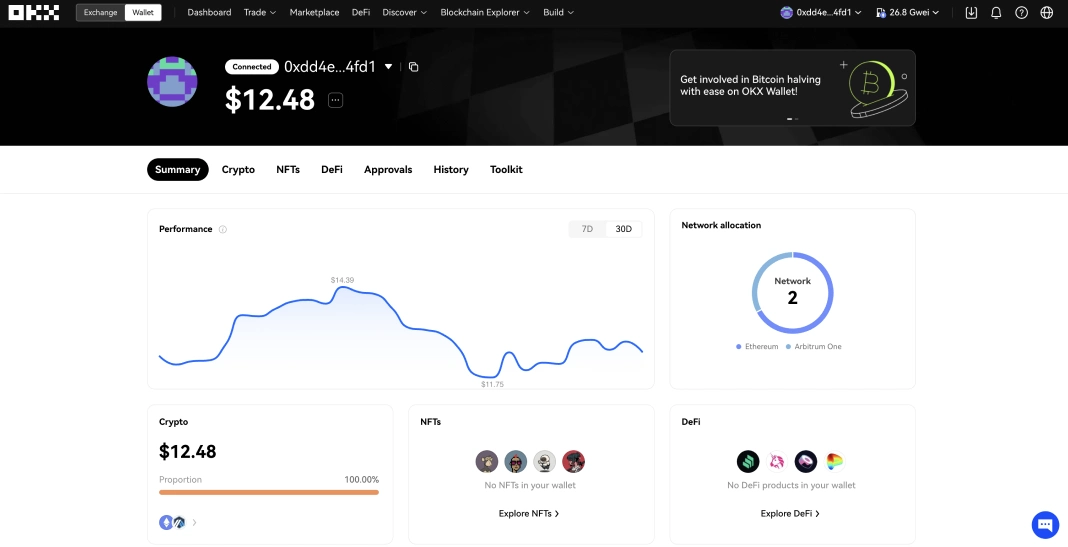This screenshot has width=1068, height=547.
Task: Click the small header account avatar
Action: click(786, 12)
